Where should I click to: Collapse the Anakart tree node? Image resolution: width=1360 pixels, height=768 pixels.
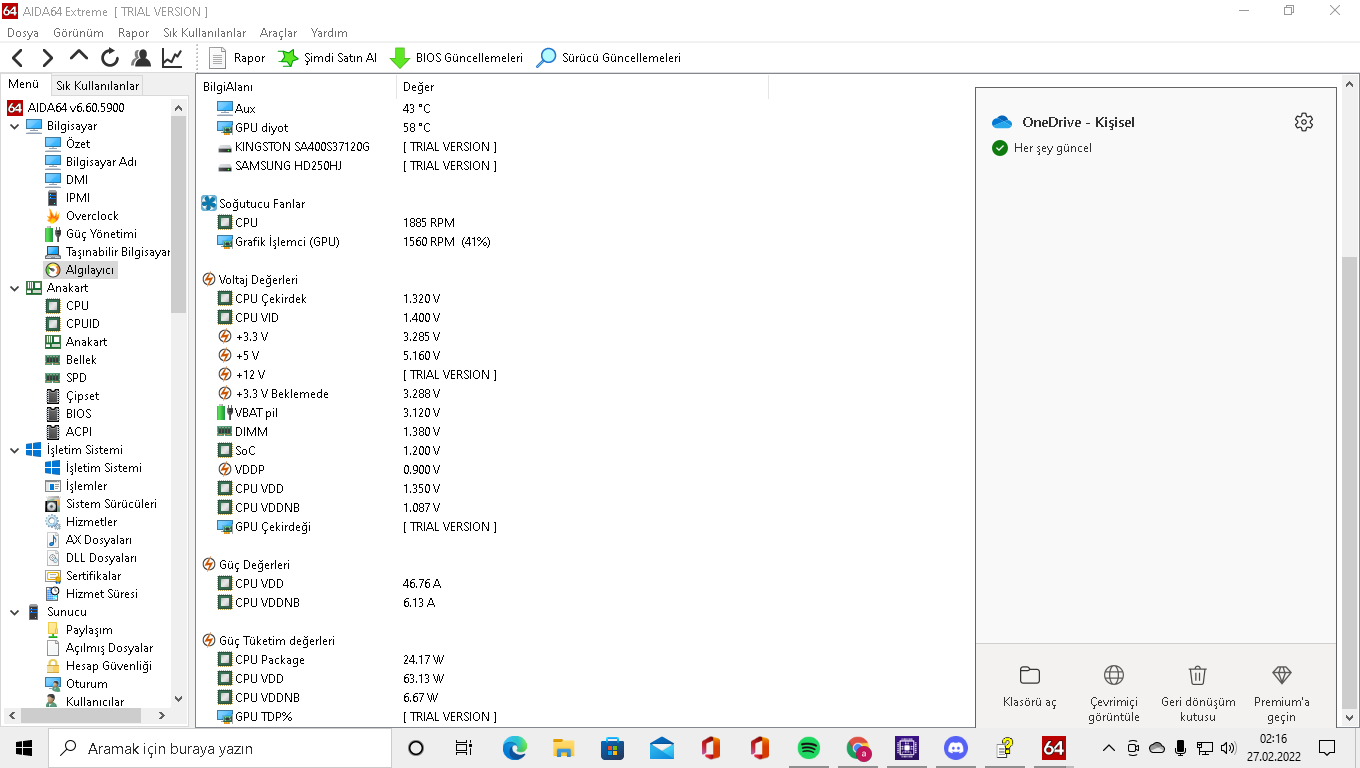click(x=14, y=288)
